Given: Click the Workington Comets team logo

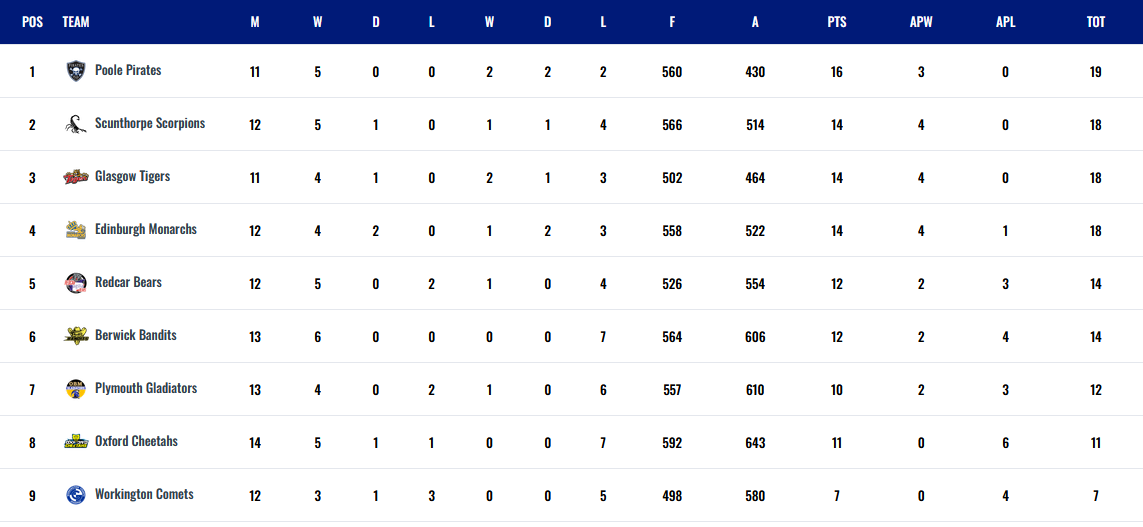Looking at the screenshot, I should point(76,495).
